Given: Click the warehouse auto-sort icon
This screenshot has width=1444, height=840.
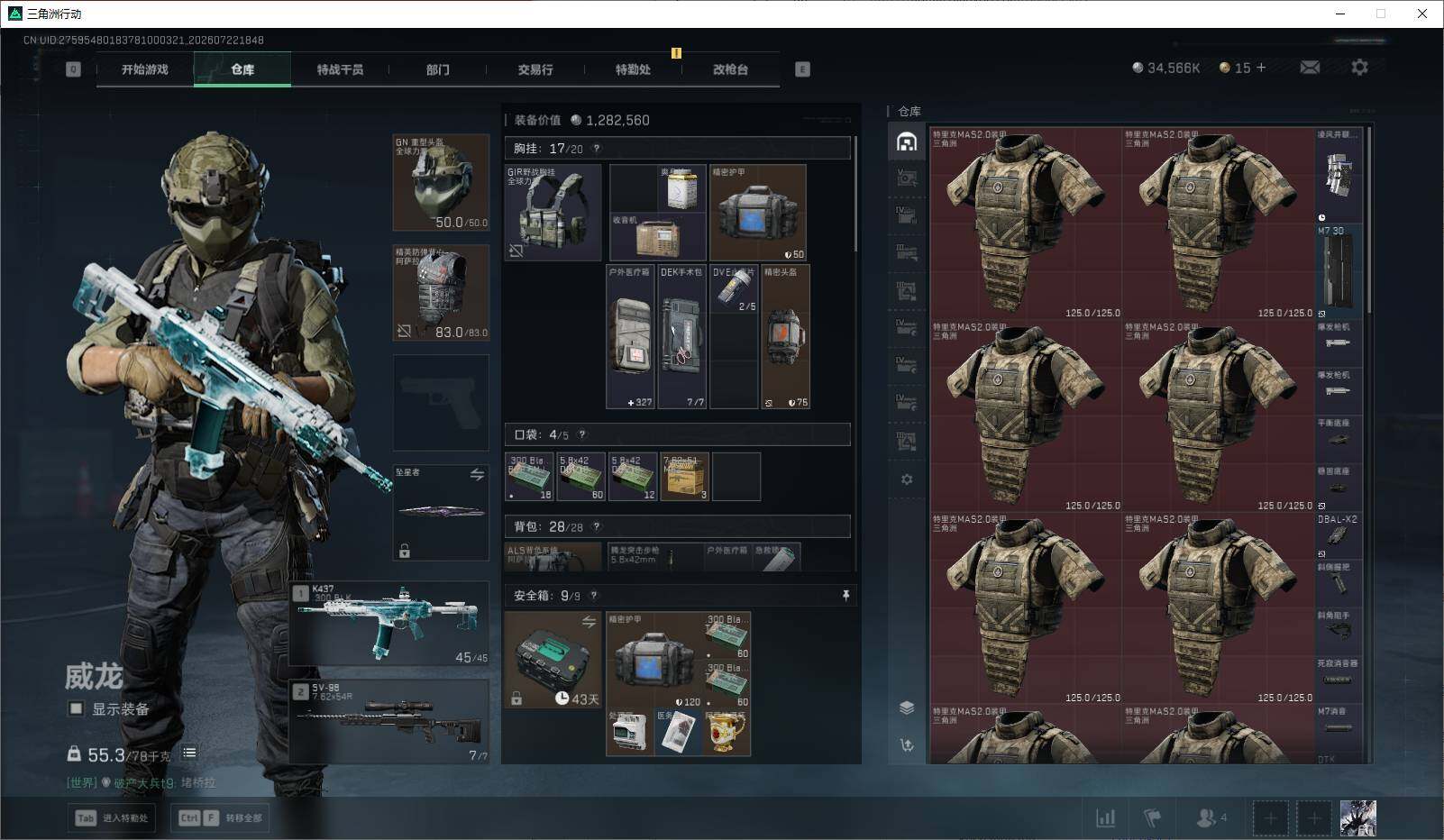Looking at the screenshot, I should click(907, 745).
